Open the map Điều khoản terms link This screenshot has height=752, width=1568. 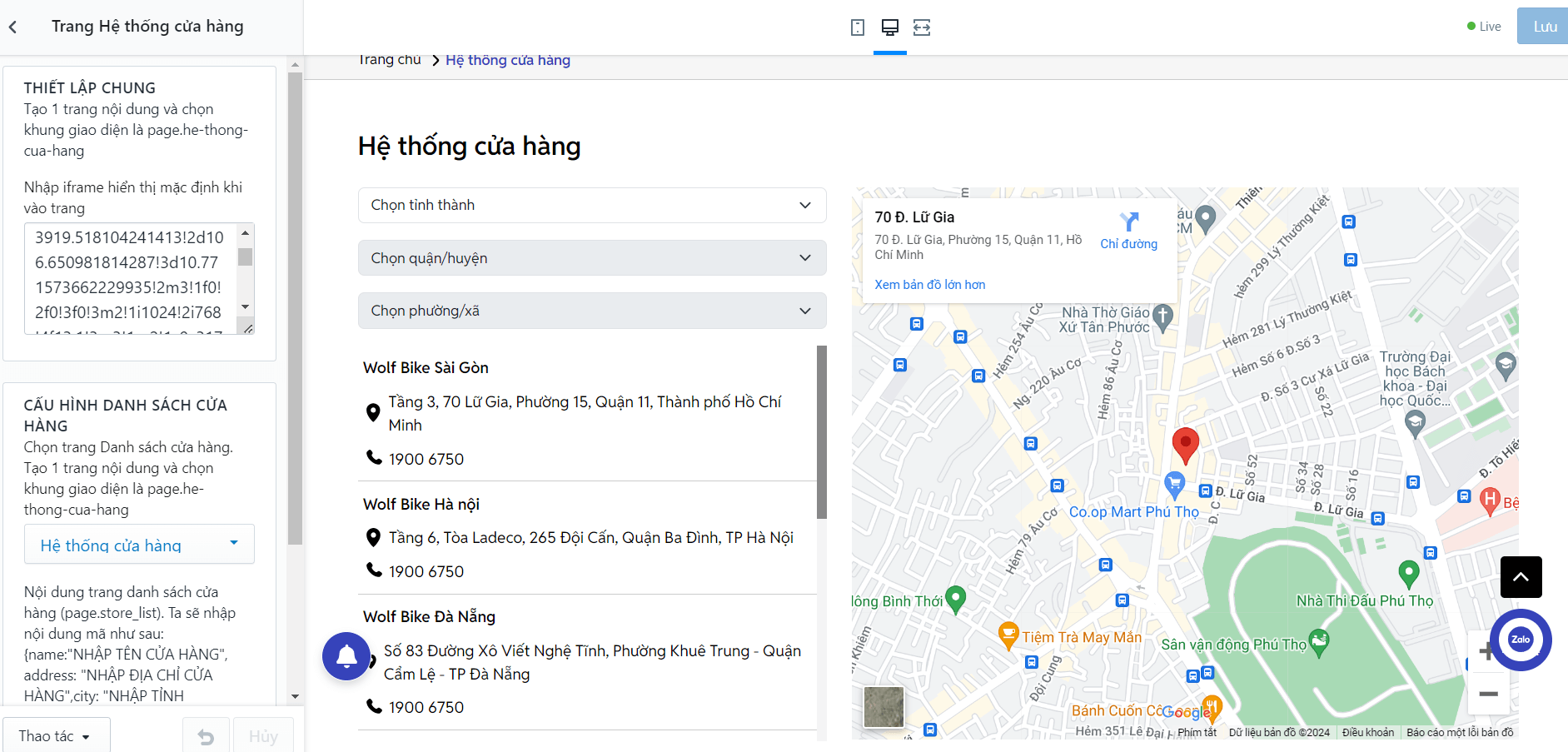(x=1368, y=733)
